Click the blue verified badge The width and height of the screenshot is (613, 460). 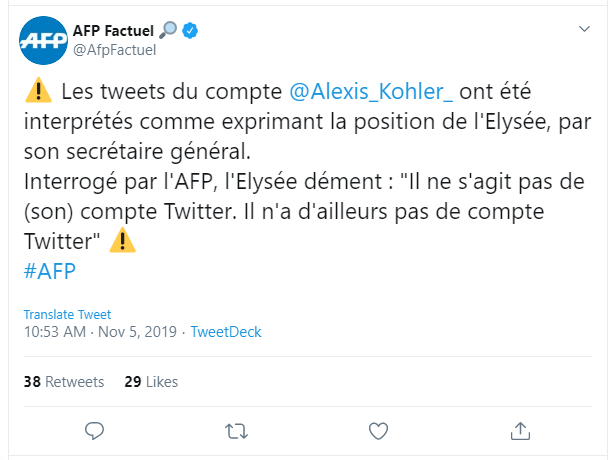tap(191, 30)
